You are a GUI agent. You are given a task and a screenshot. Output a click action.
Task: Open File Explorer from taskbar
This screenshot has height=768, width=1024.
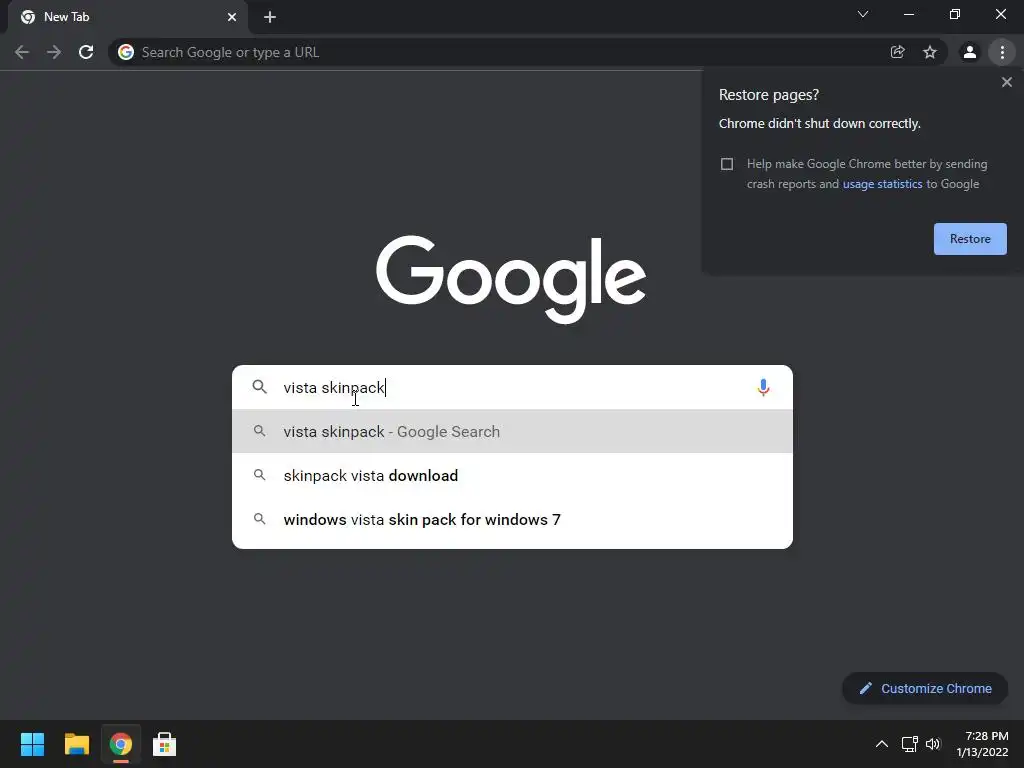(76, 744)
